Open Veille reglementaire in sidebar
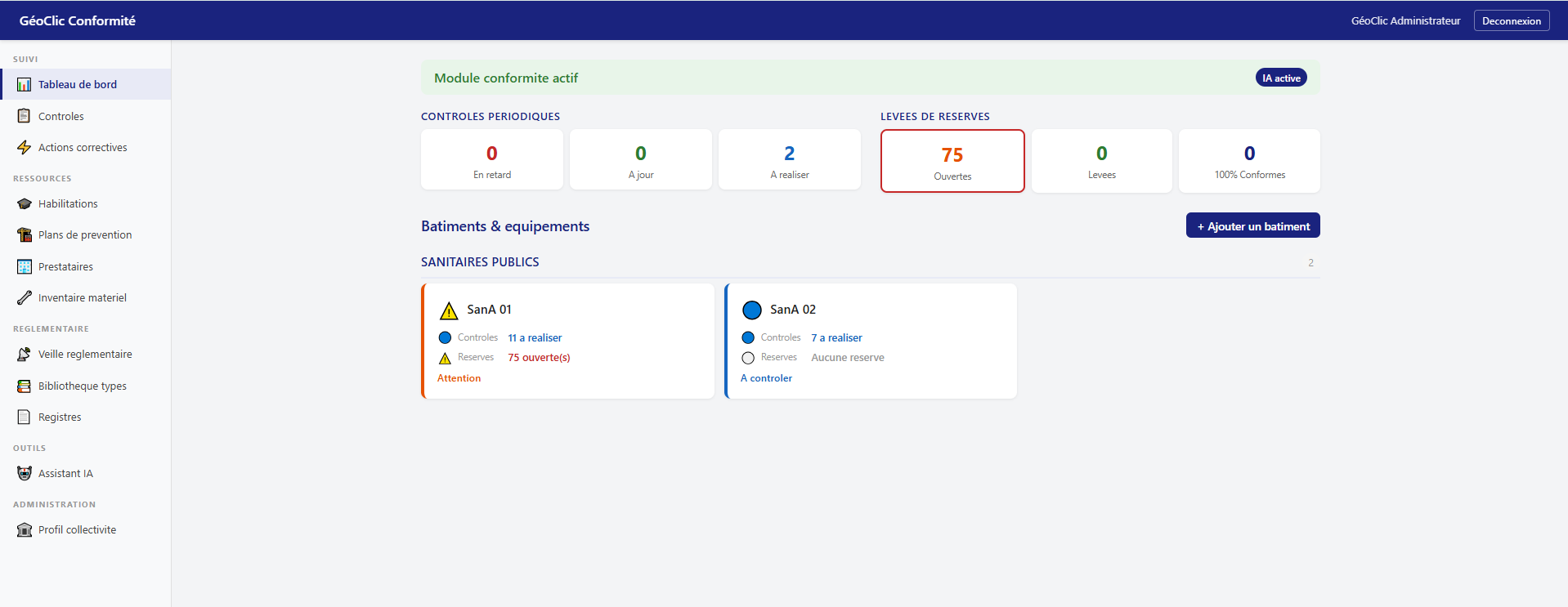 (85, 355)
